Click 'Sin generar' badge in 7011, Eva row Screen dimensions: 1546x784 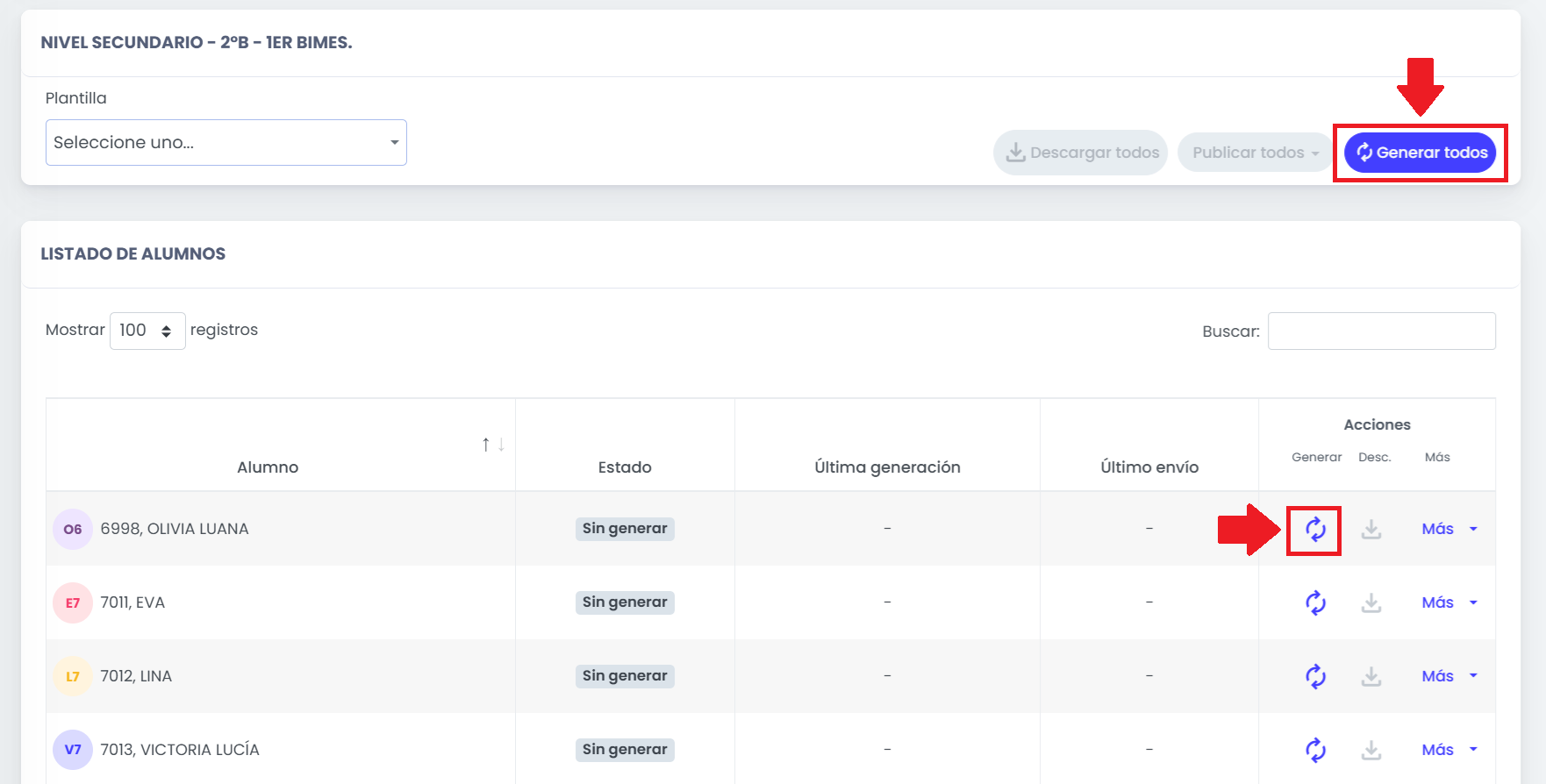coord(625,602)
